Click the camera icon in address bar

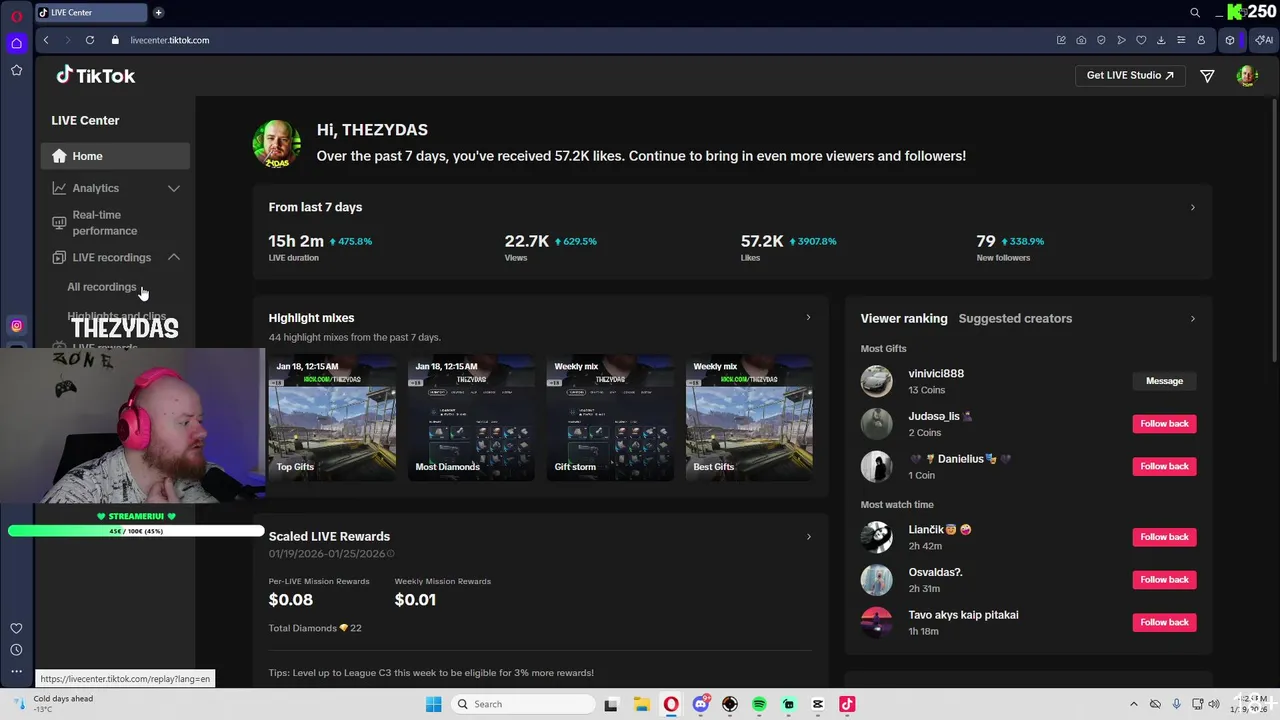[x=1081, y=40]
